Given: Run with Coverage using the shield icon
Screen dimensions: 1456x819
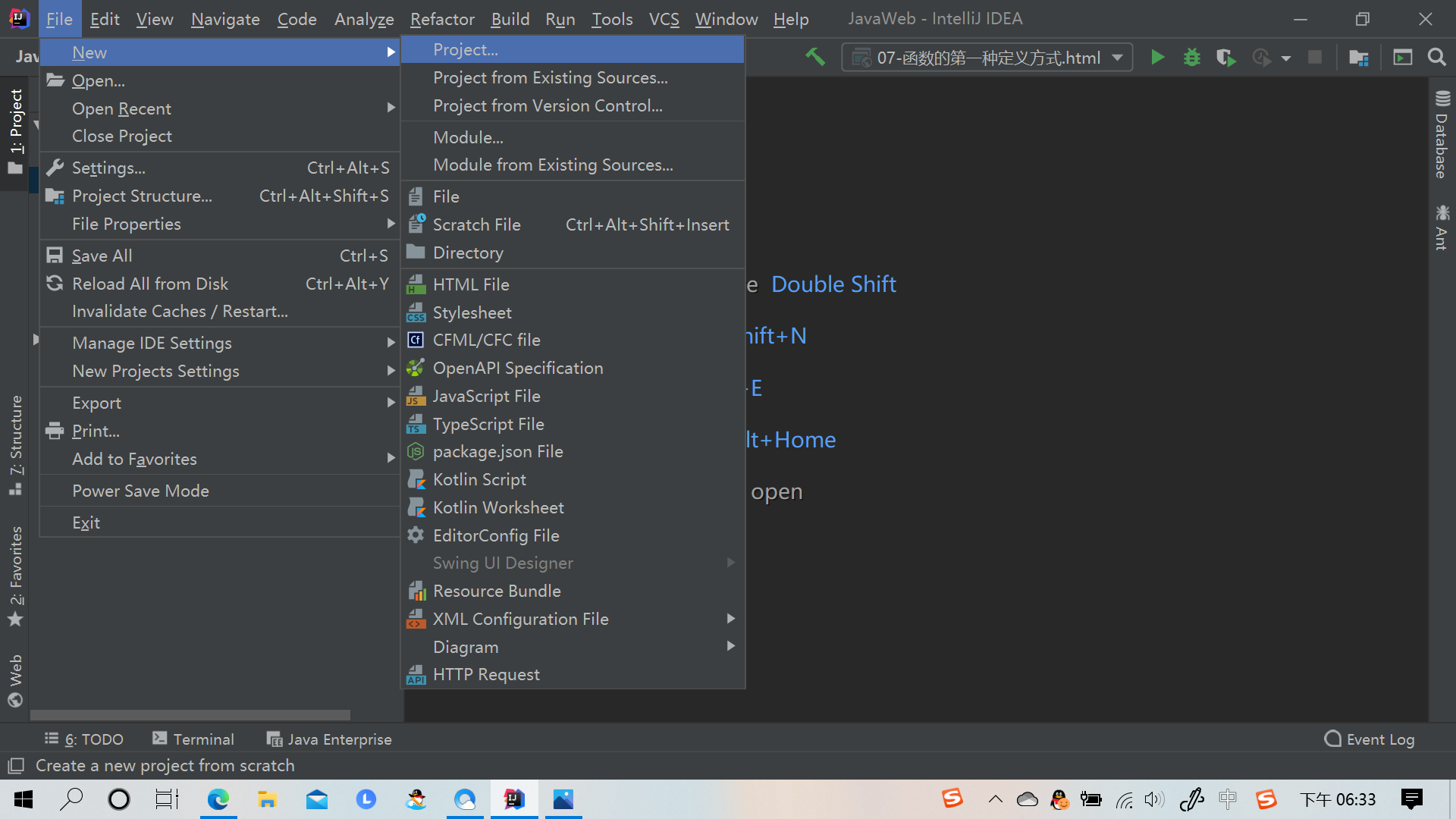Looking at the screenshot, I should [1226, 57].
